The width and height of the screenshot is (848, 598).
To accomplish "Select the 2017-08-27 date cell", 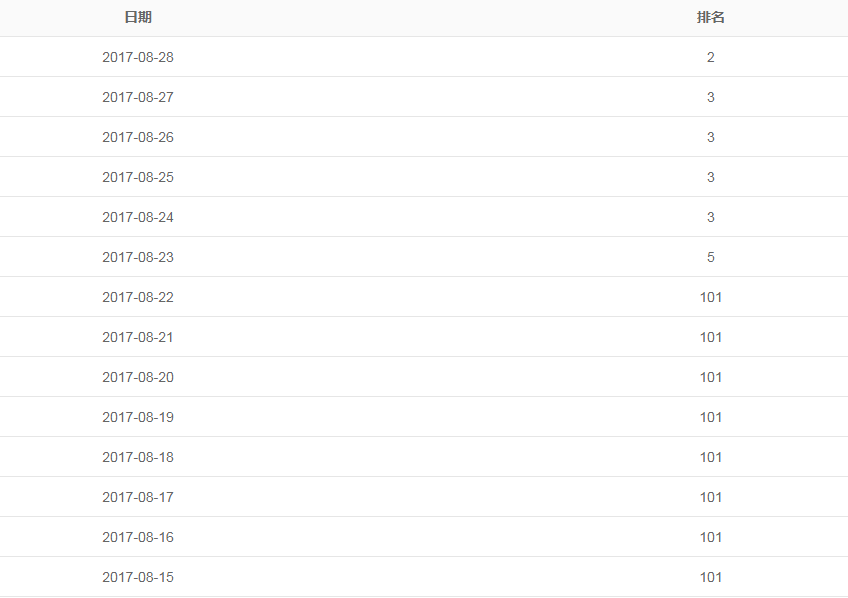I will pos(138,97).
